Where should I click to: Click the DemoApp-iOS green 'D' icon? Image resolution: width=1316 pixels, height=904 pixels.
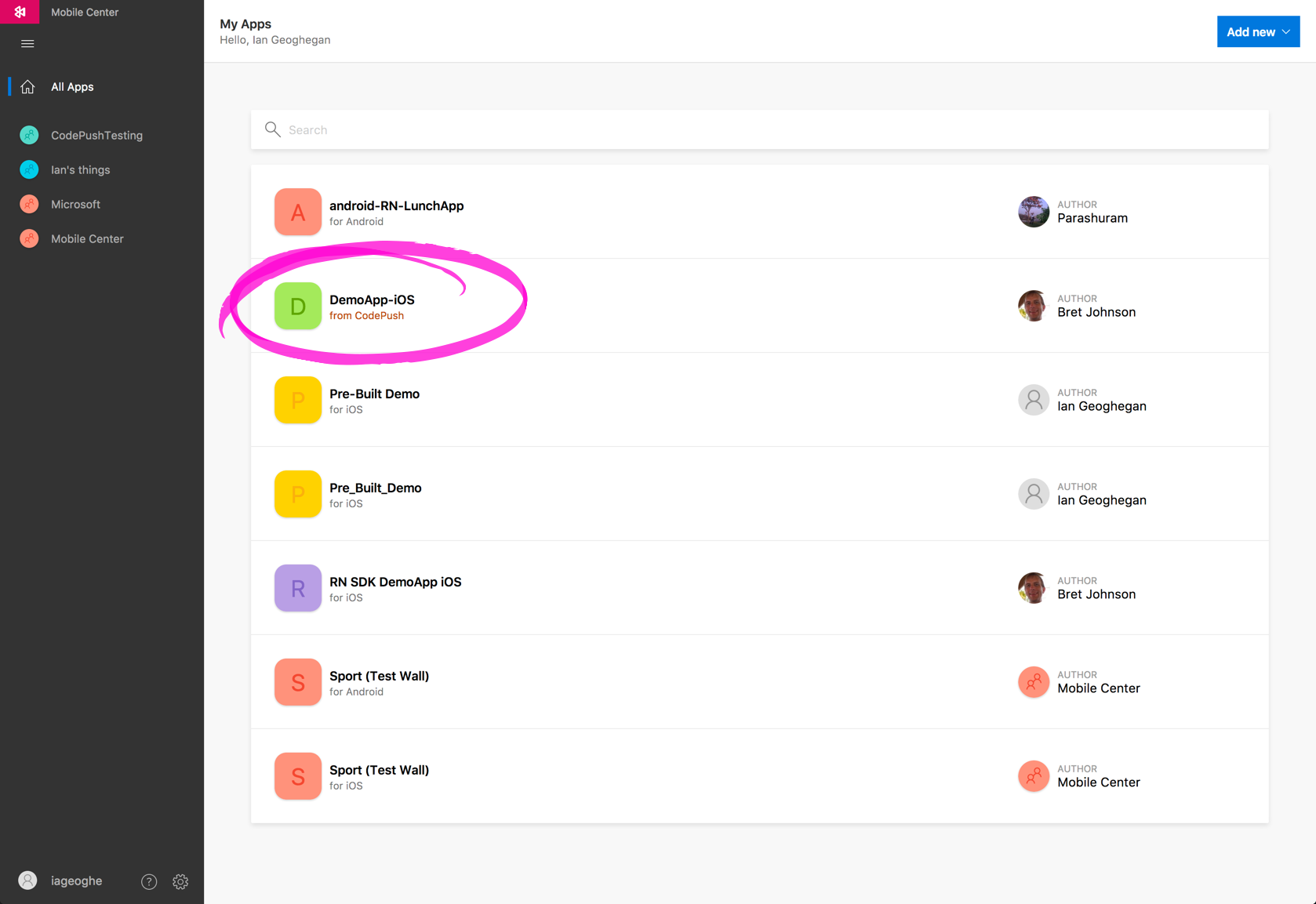coord(298,306)
